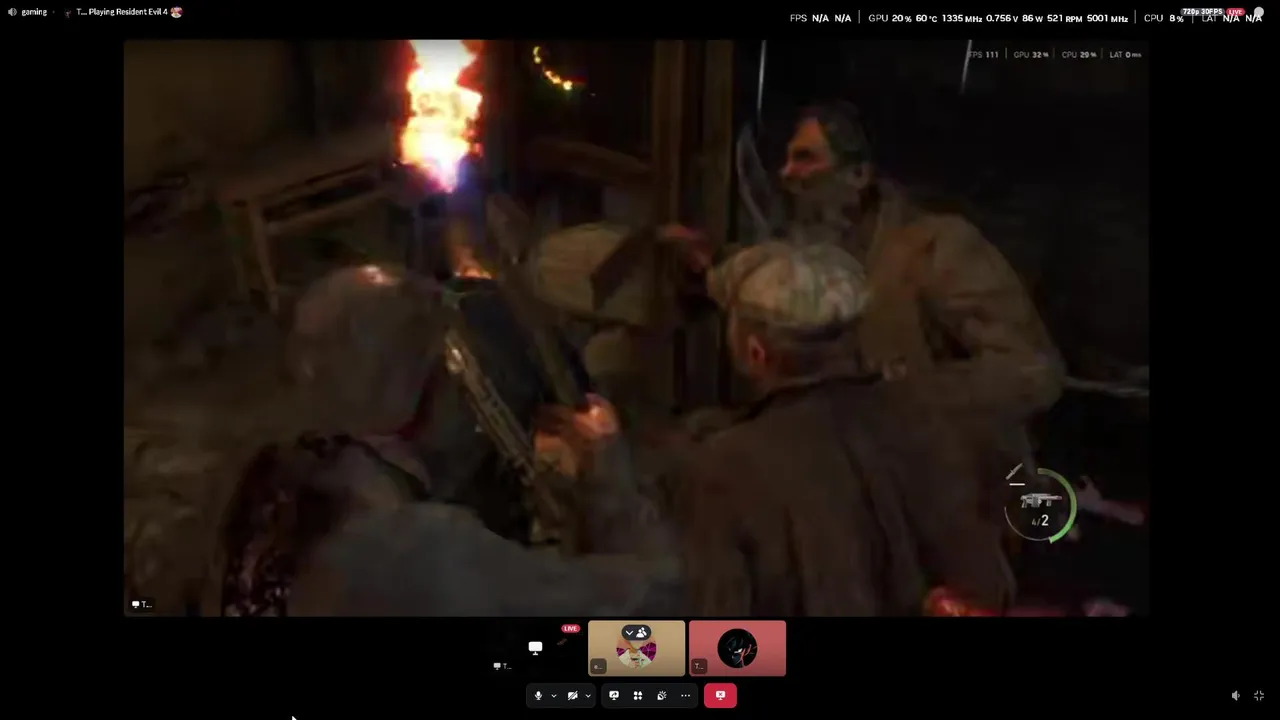Select the tan participant video tile

click(x=636, y=649)
